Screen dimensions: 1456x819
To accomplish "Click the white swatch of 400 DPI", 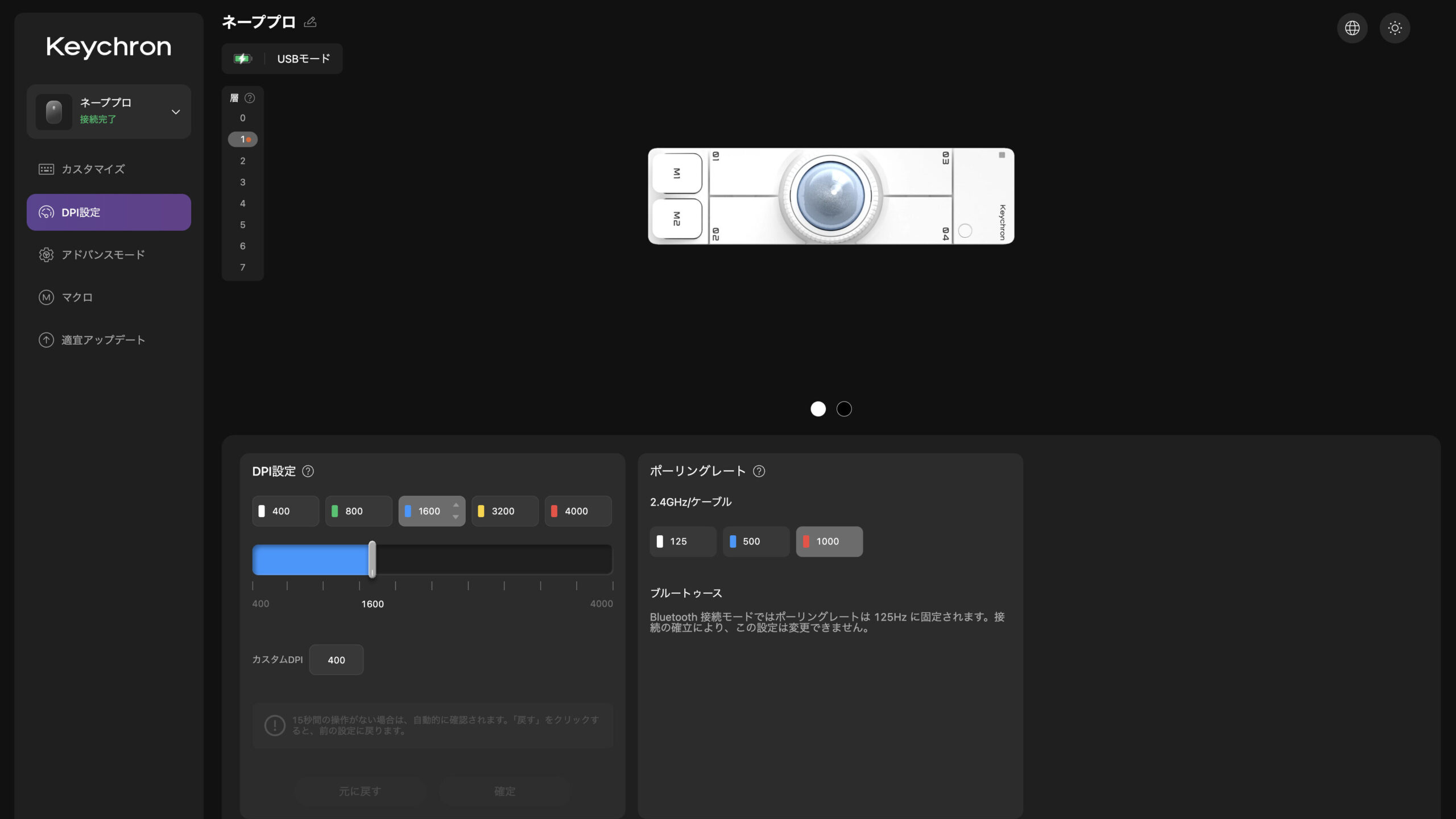I will pyautogui.click(x=262, y=511).
